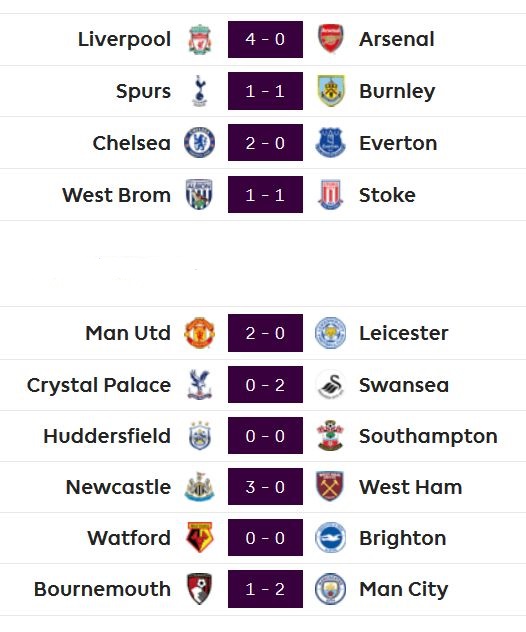
Task: Open the Newcastle 3 - 0 score box
Action: [x=265, y=486]
